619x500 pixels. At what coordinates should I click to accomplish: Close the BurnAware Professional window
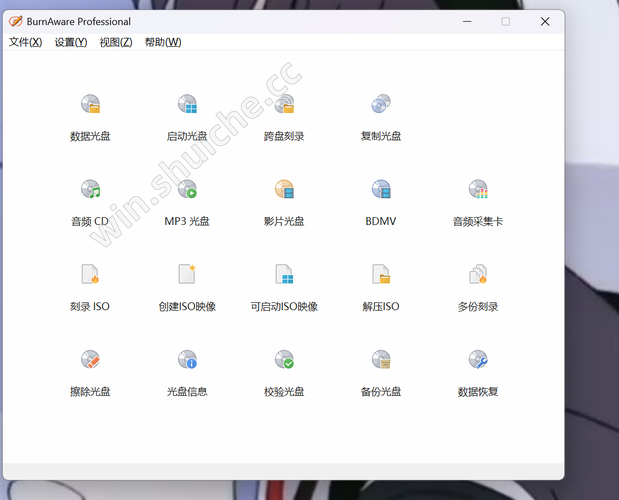545,21
